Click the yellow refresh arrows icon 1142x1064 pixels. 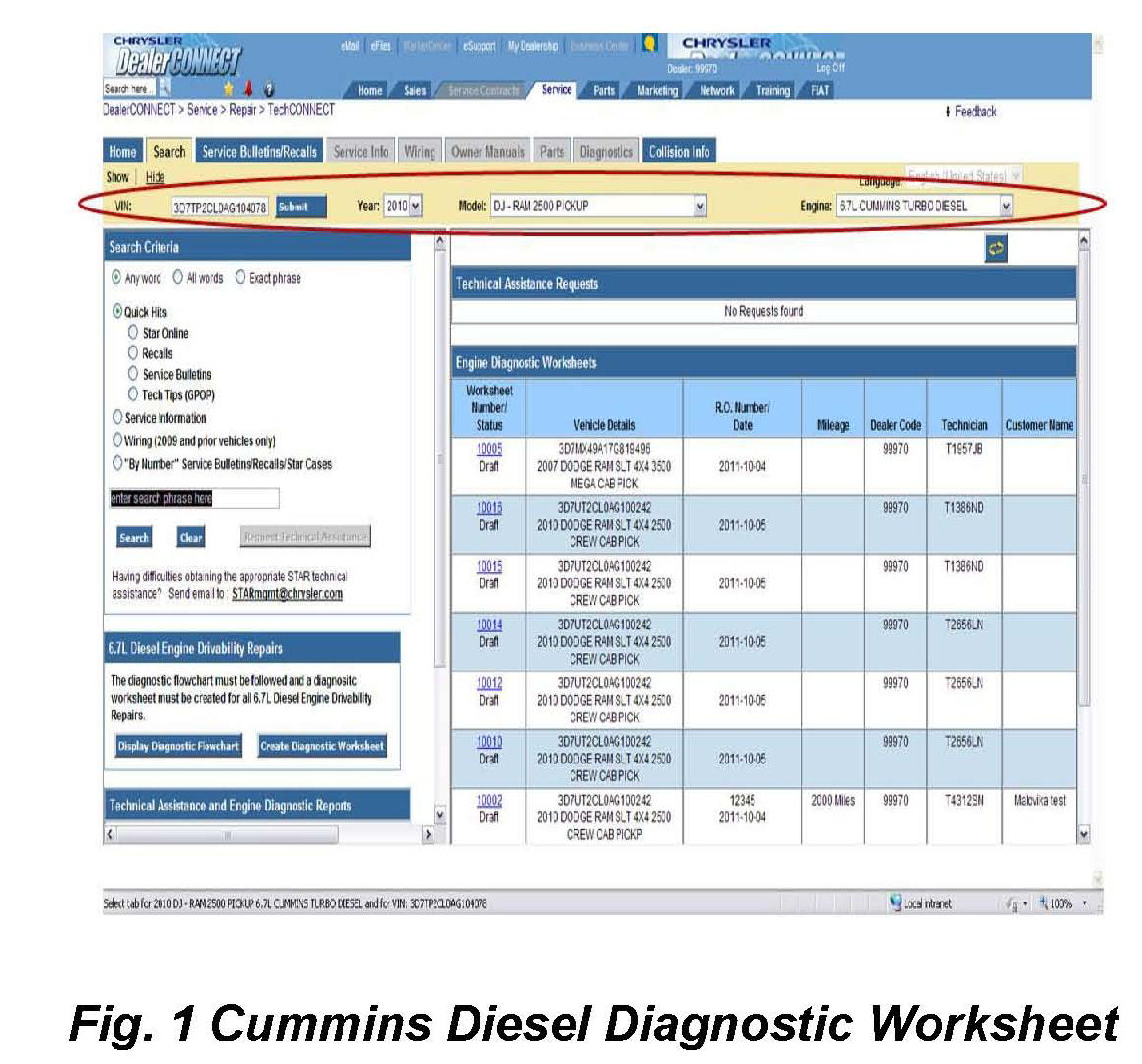(x=995, y=249)
